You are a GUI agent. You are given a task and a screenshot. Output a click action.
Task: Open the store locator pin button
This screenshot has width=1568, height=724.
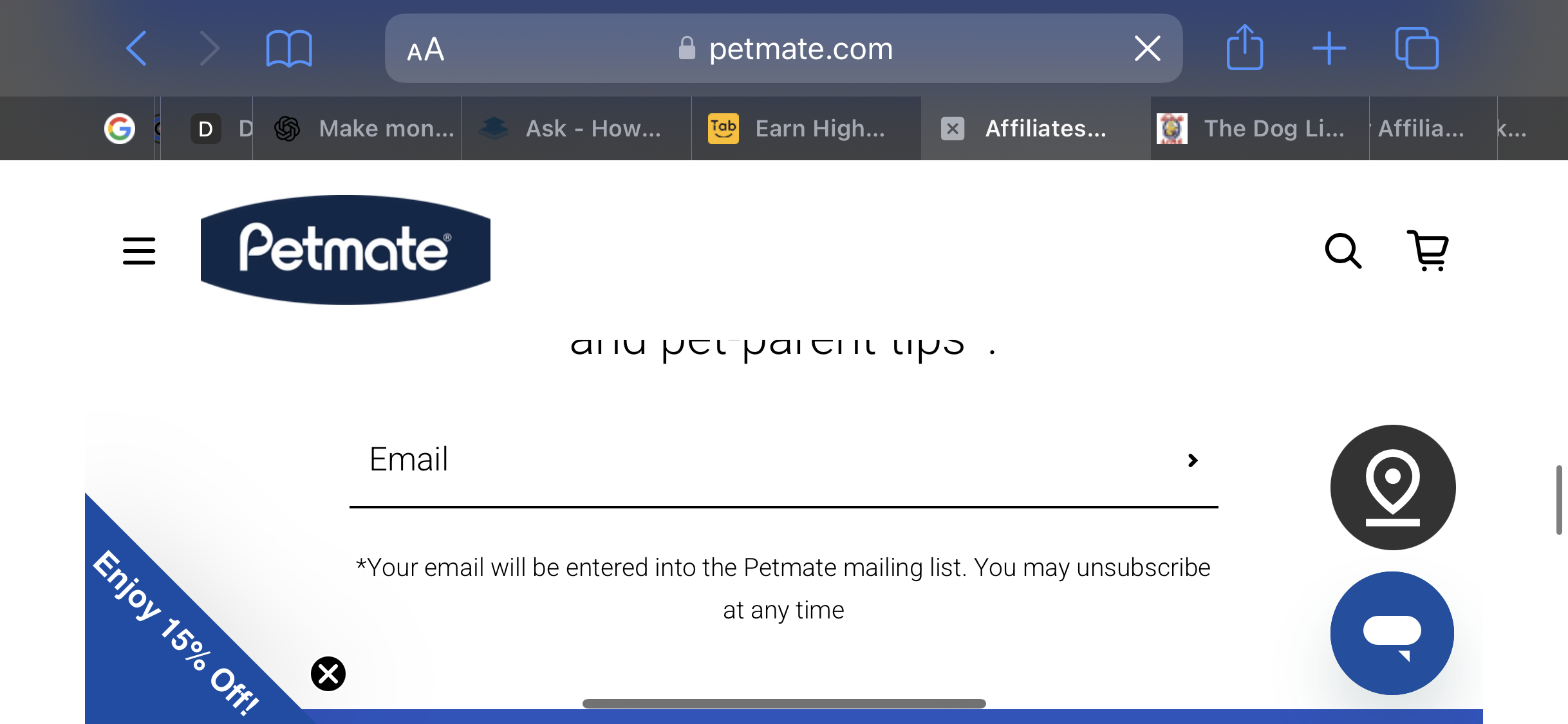click(x=1393, y=487)
